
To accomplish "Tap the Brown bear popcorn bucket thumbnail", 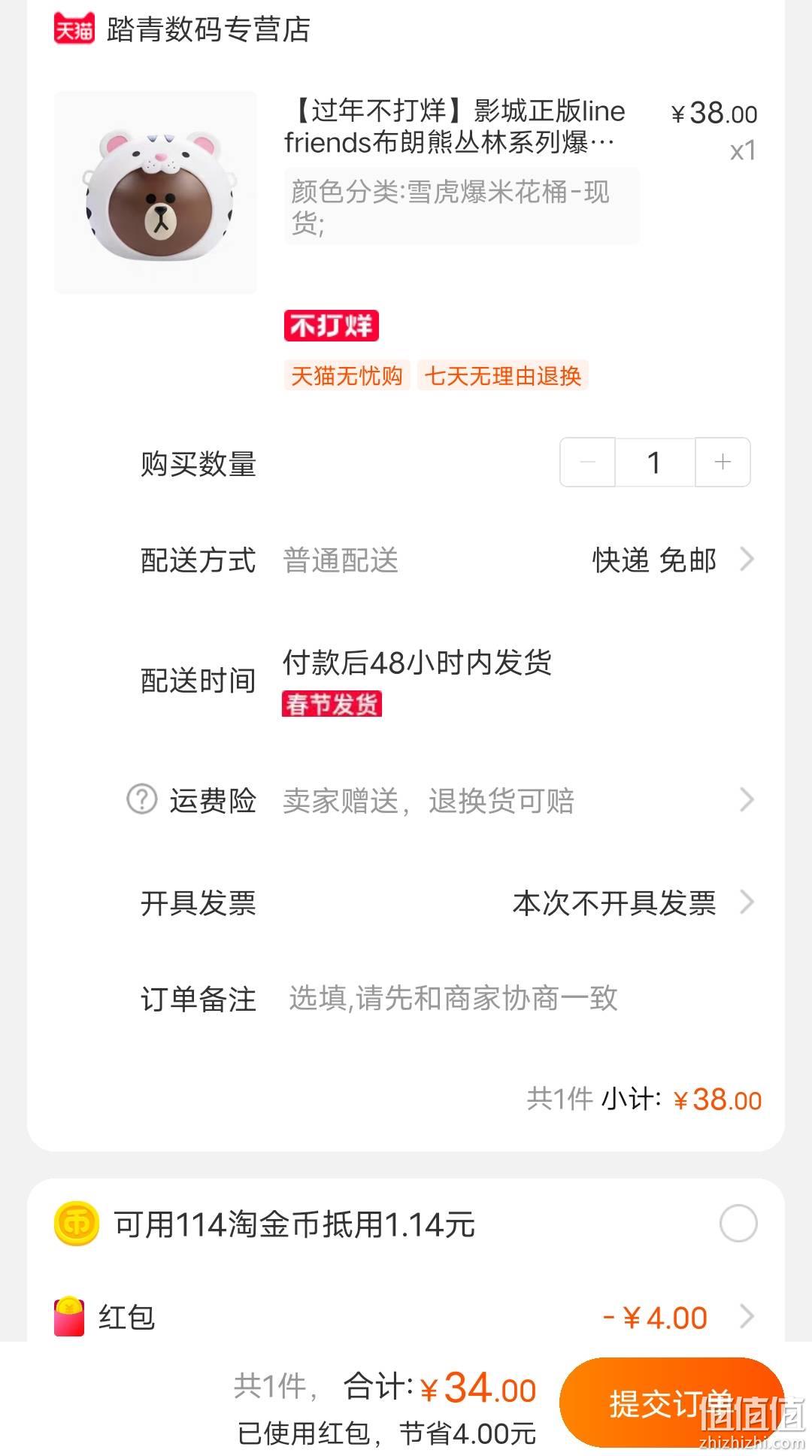I will [156, 193].
